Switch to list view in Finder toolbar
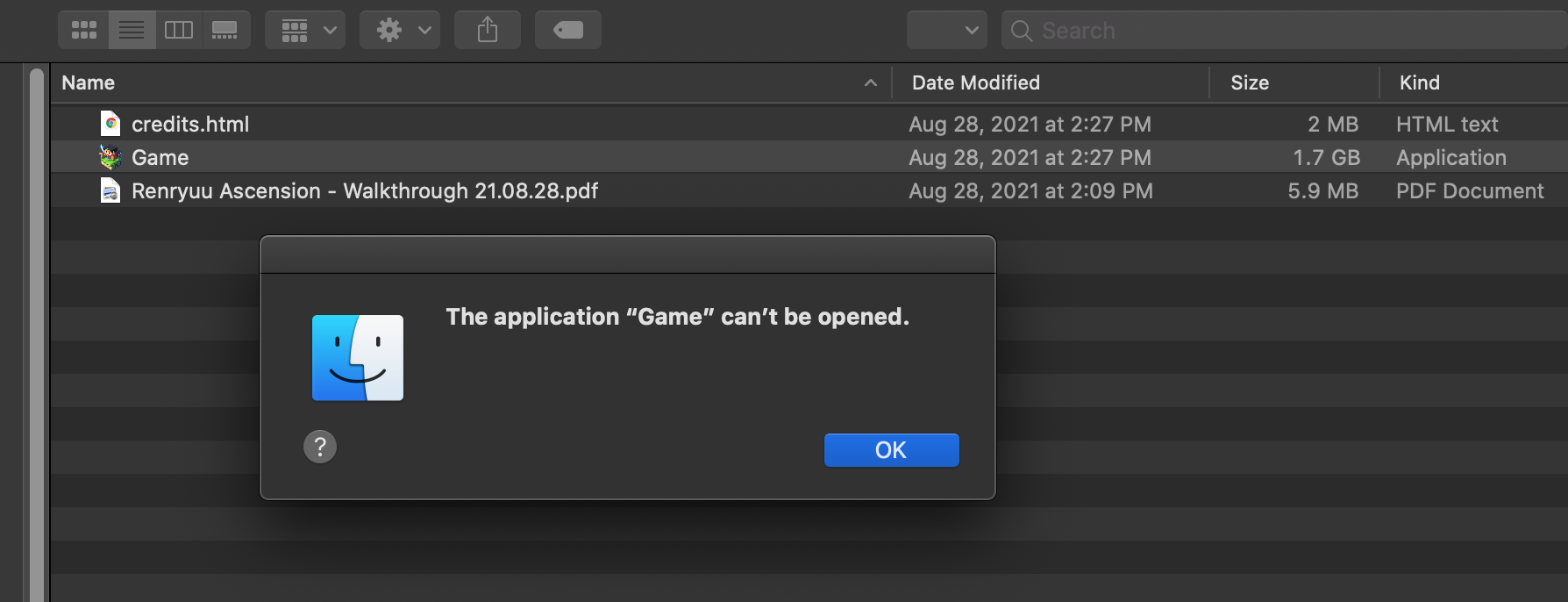Image resolution: width=1568 pixels, height=602 pixels. pos(132,30)
